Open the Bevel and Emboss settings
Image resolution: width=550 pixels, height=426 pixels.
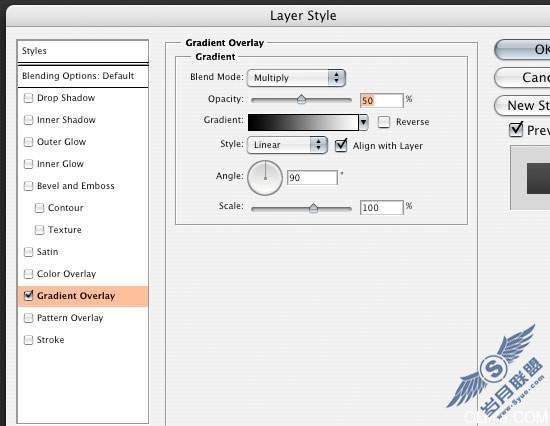(76, 186)
